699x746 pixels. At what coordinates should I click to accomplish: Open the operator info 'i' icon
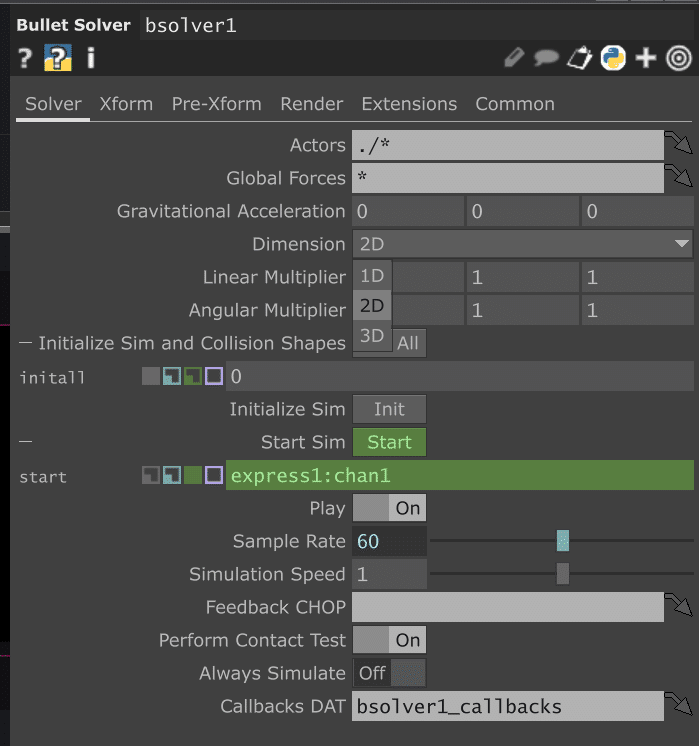coord(91,58)
